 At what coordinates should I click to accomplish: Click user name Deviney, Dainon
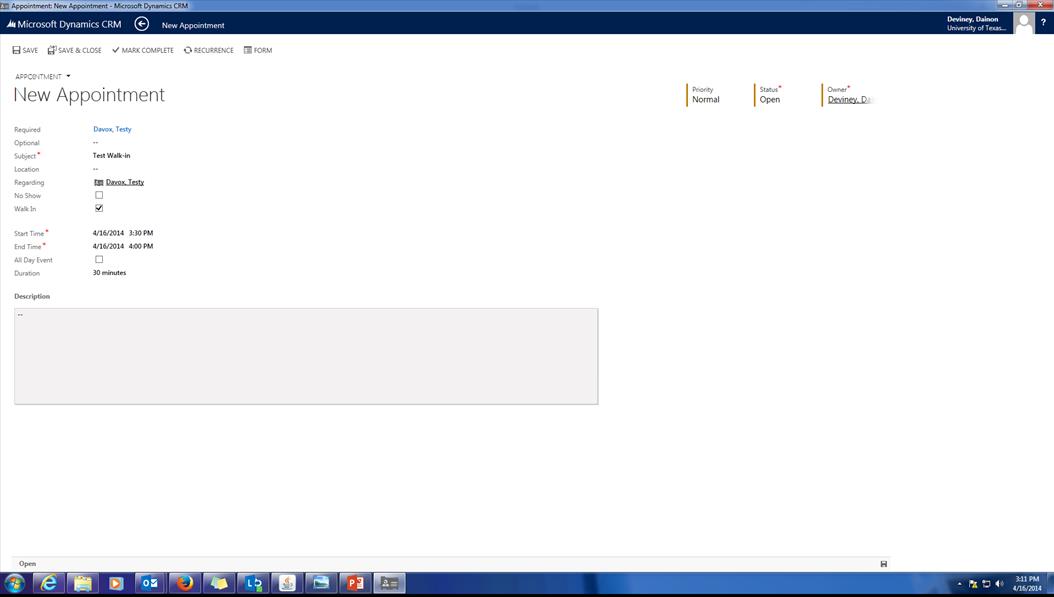coord(972,19)
